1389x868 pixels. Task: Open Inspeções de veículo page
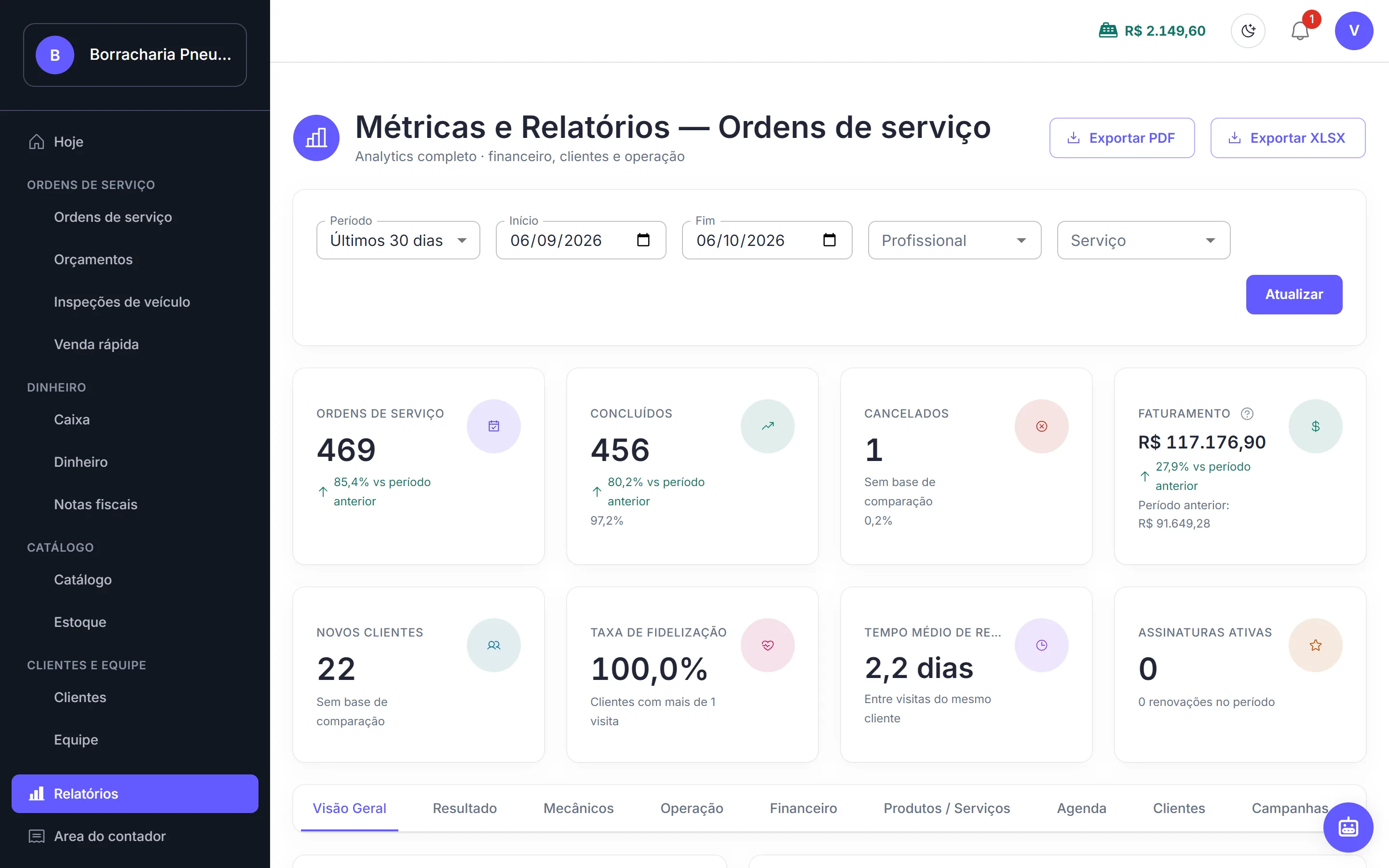click(135, 302)
